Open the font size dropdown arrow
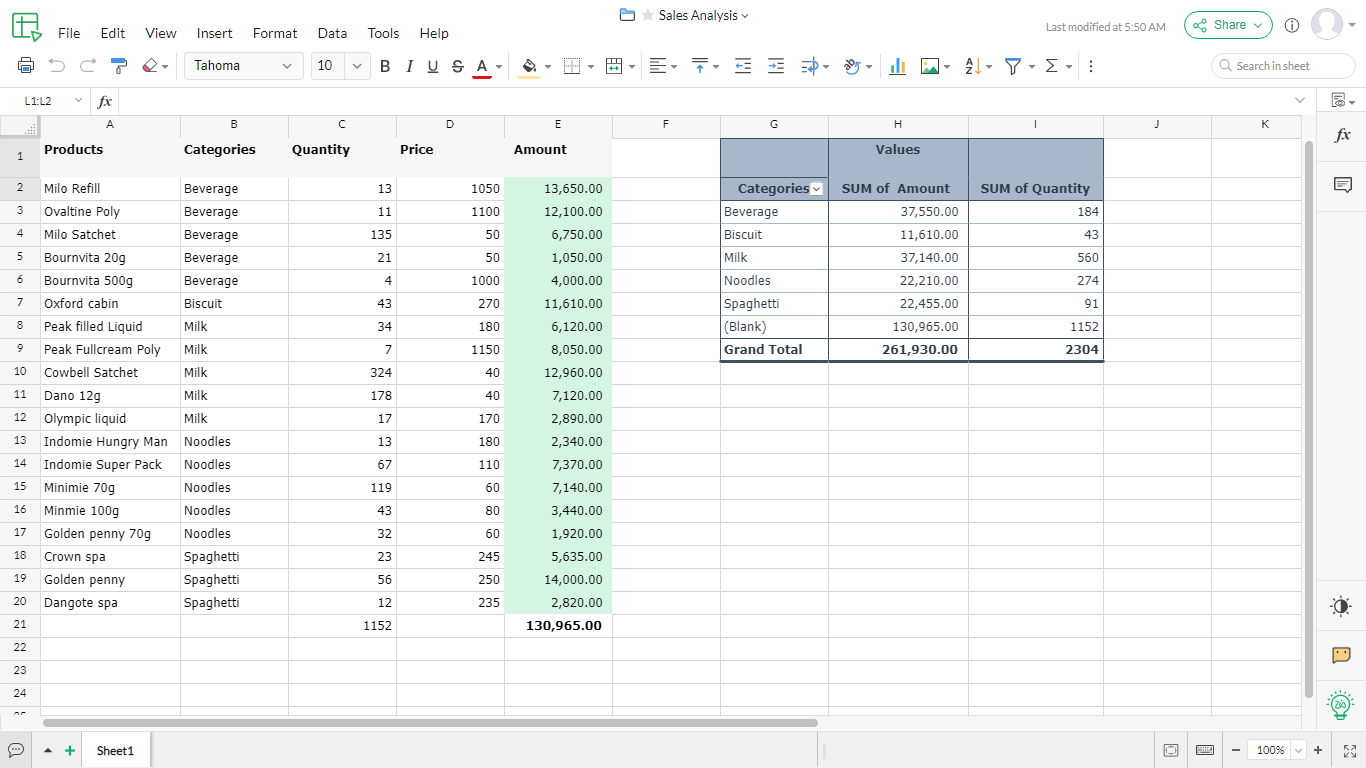 [x=358, y=66]
